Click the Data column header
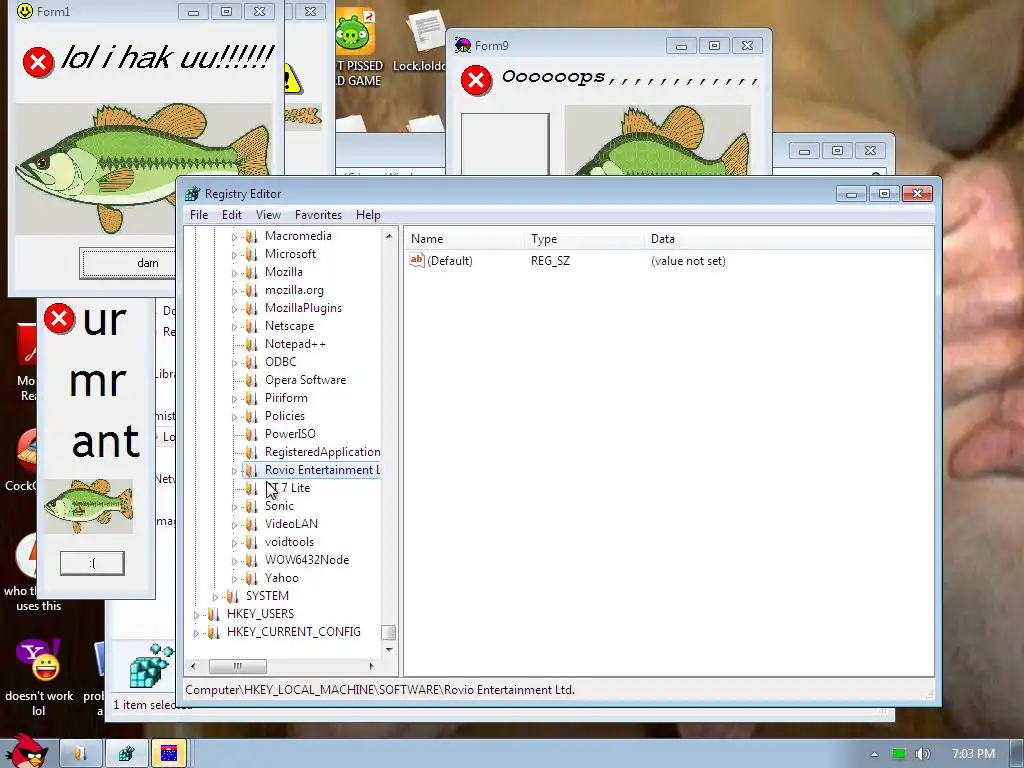 pyautogui.click(x=789, y=239)
